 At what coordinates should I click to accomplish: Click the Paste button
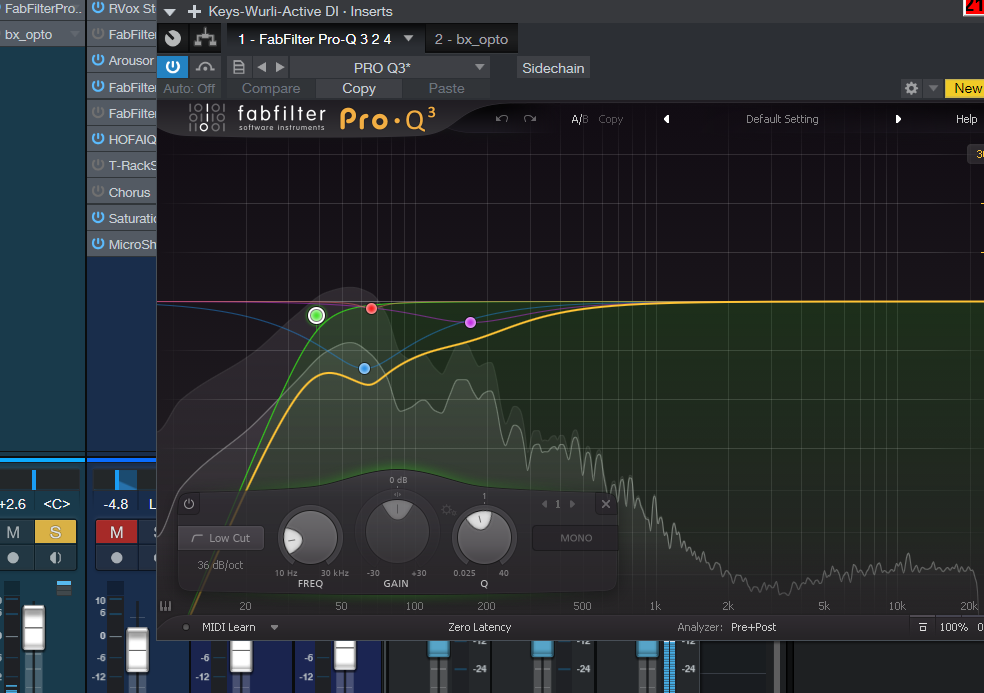(x=446, y=89)
